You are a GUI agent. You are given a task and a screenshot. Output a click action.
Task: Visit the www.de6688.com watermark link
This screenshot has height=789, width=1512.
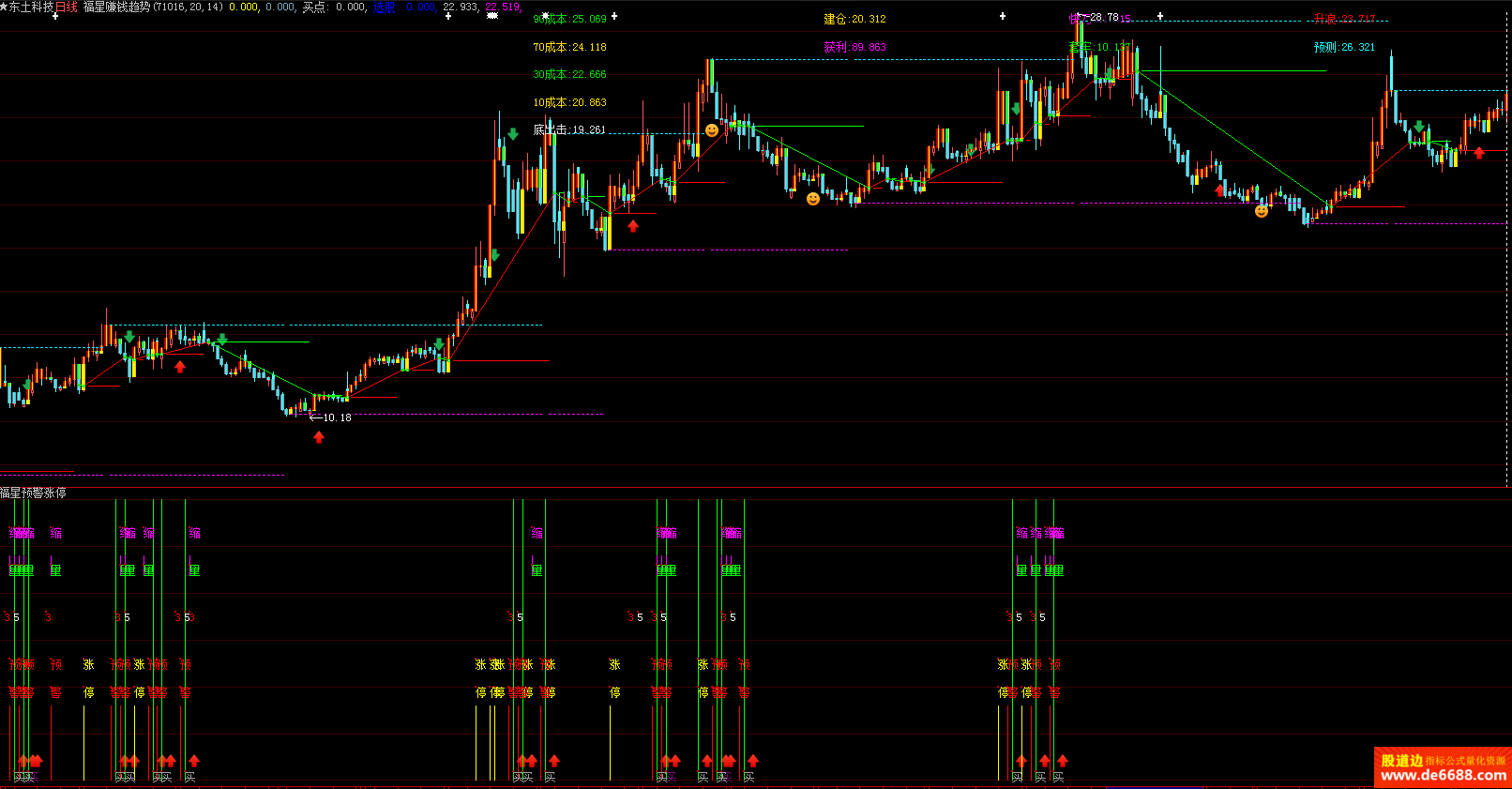[x=1444, y=776]
